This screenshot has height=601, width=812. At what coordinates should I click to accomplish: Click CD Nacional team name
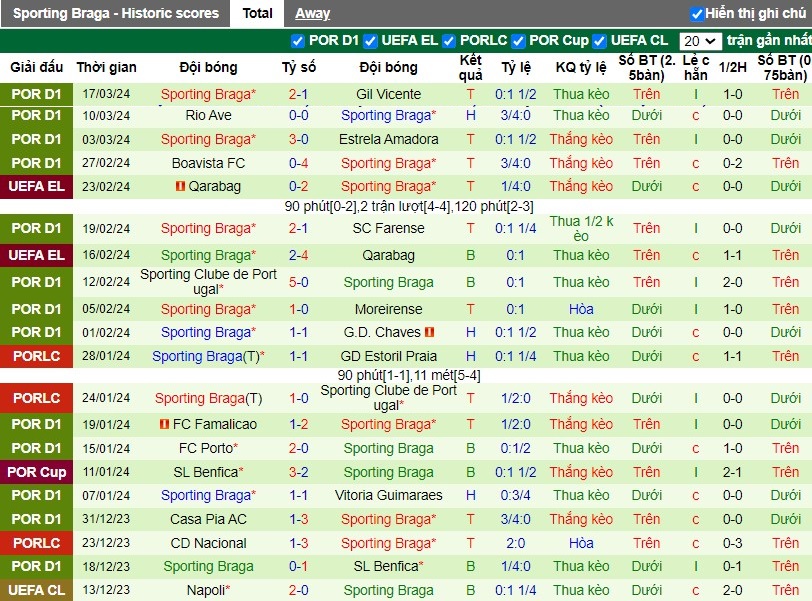click(x=208, y=543)
